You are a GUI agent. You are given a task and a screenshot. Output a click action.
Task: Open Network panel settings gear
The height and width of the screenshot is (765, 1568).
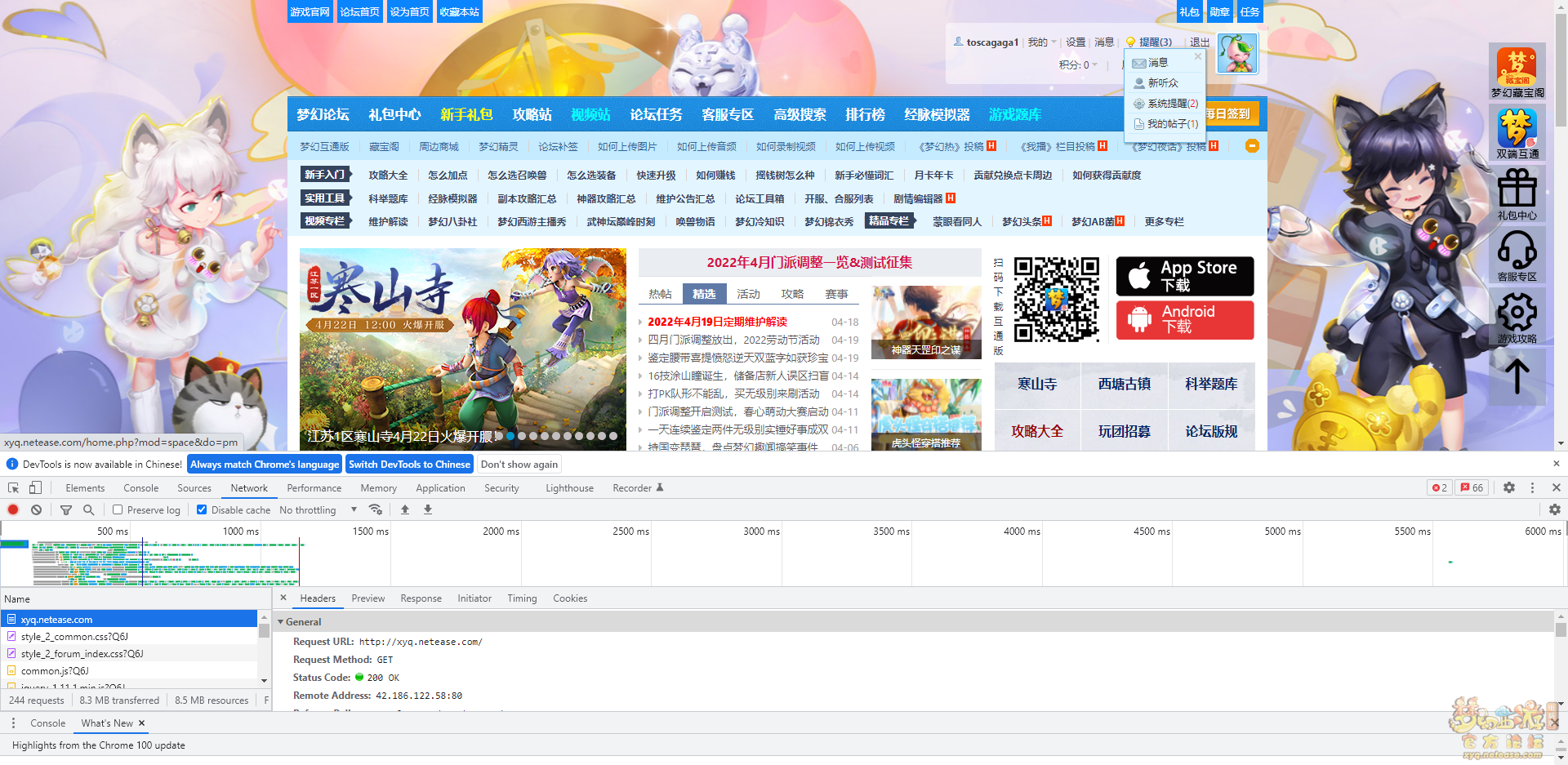[1554, 509]
